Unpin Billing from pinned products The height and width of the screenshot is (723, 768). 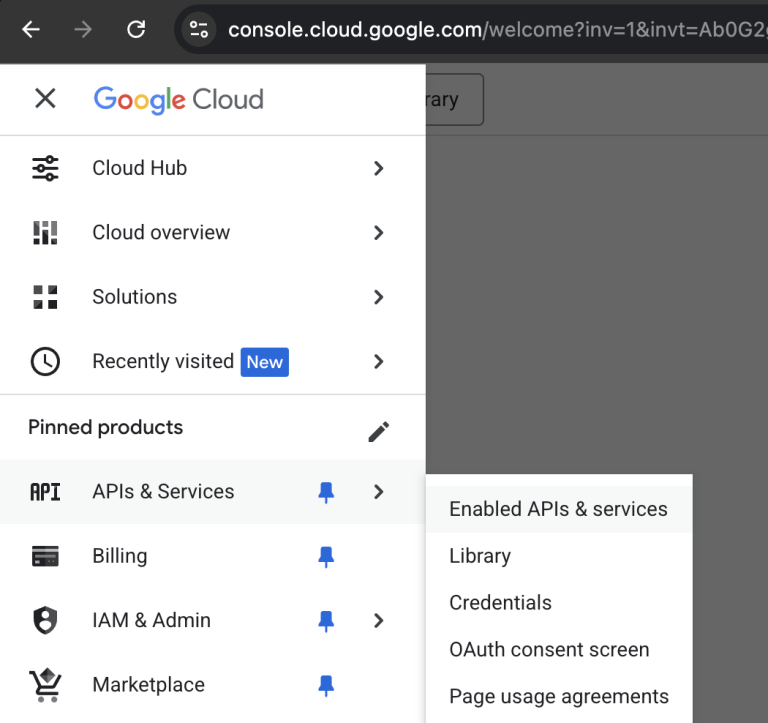pyautogui.click(x=326, y=556)
